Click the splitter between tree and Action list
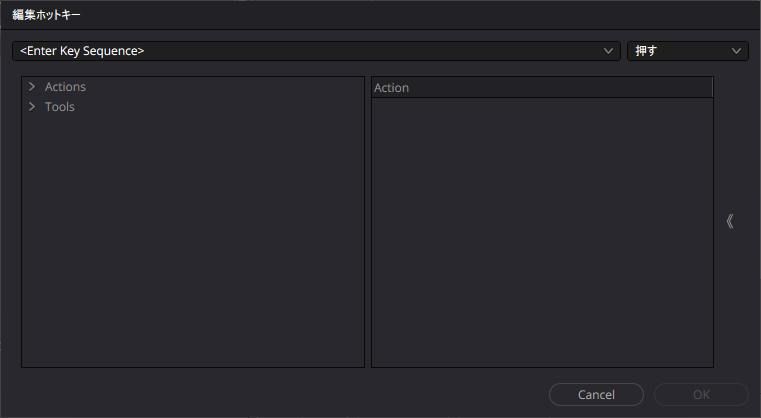The height and width of the screenshot is (418, 761). pos(368,222)
